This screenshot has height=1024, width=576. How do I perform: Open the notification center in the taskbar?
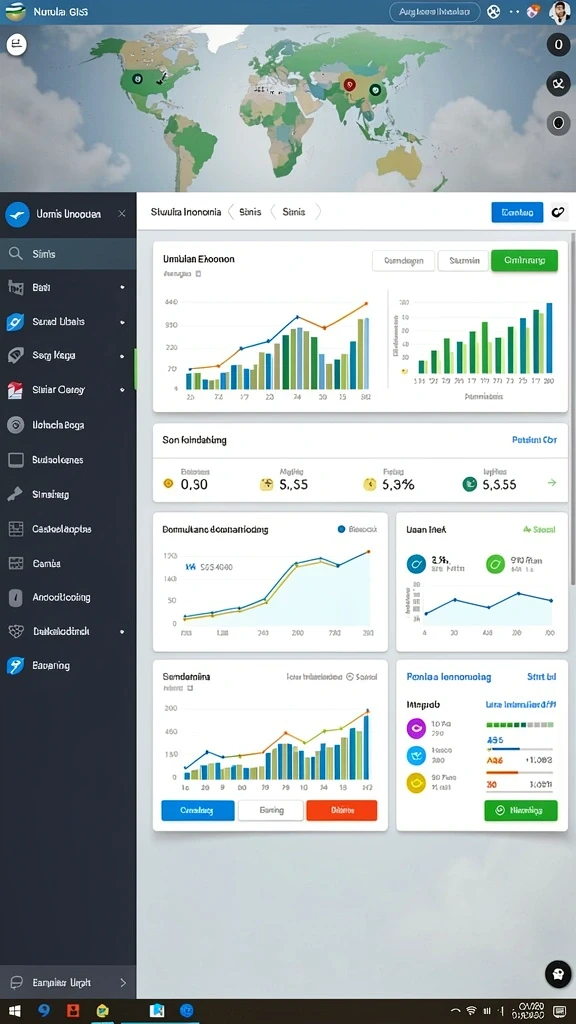coord(560,1011)
